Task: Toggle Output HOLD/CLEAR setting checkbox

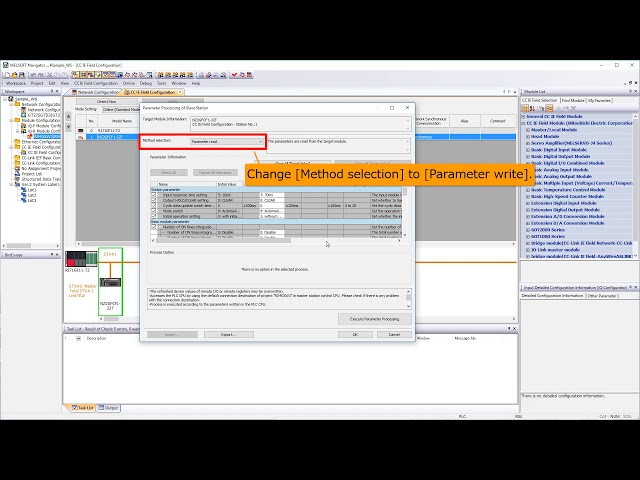Action: pyautogui.click(x=154, y=200)
